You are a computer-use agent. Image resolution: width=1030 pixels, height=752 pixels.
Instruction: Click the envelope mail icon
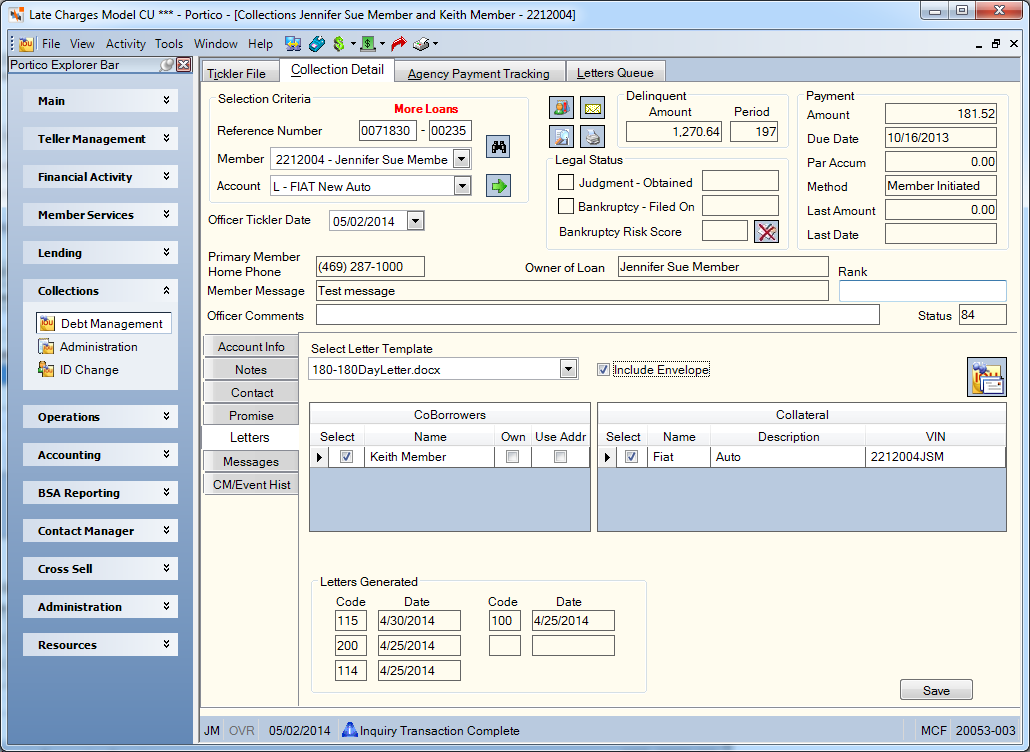click(x=593, y=108)
